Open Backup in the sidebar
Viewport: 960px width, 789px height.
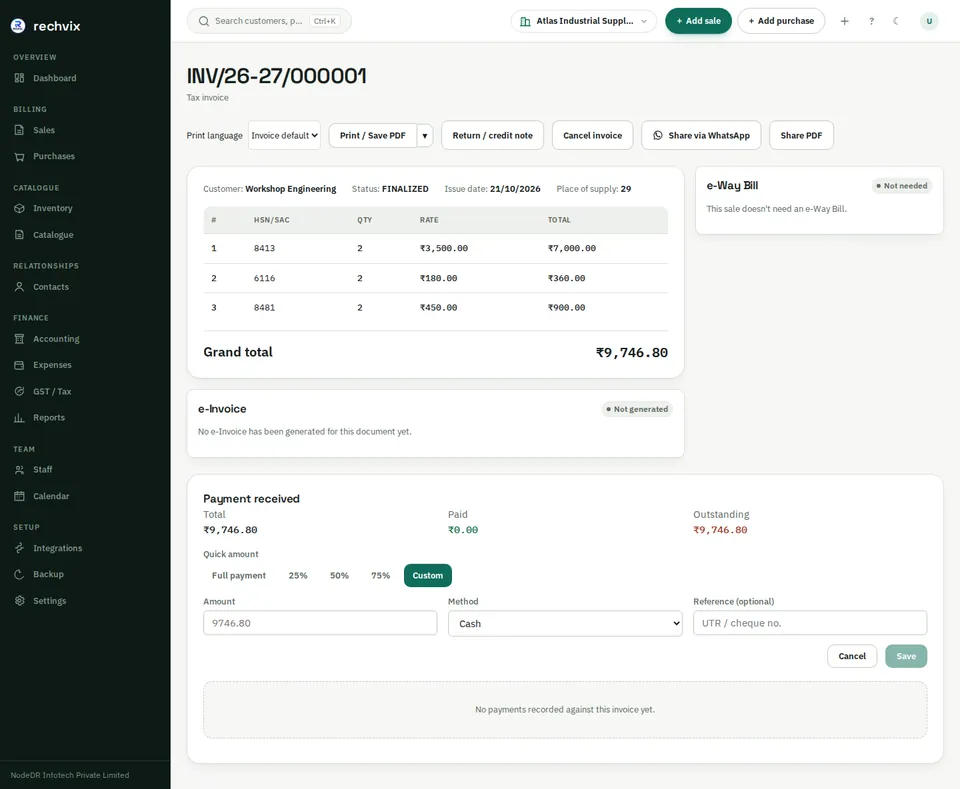pyautogui.click(x=48, y=574)
